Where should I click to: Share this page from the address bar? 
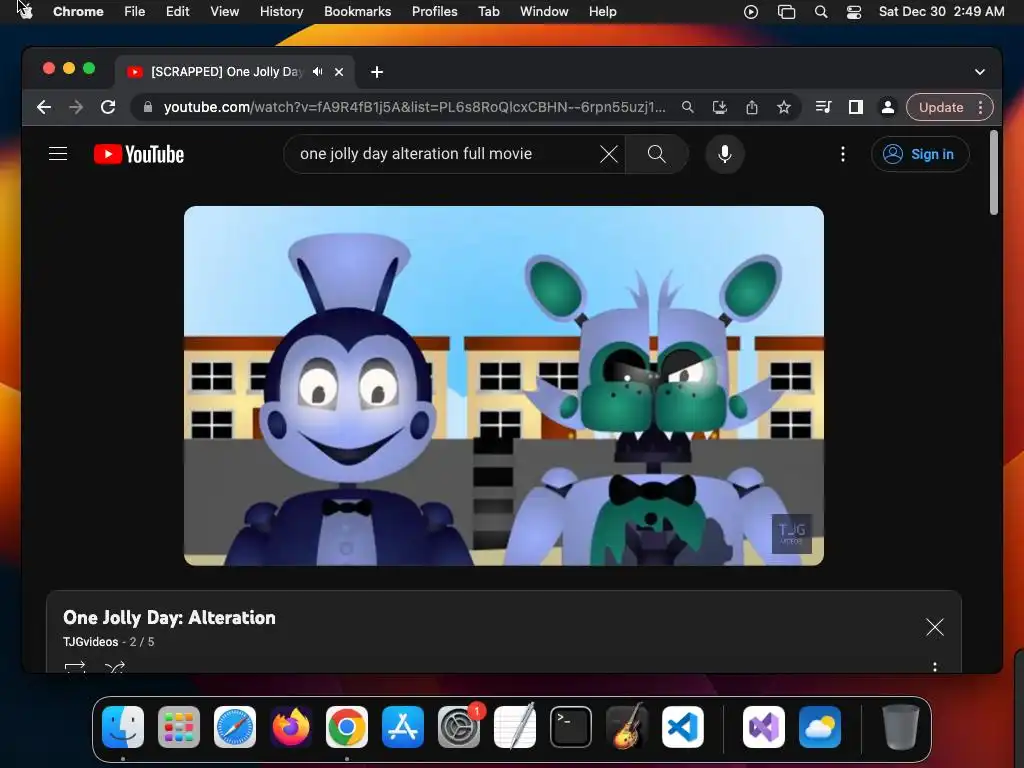point(752,107)
